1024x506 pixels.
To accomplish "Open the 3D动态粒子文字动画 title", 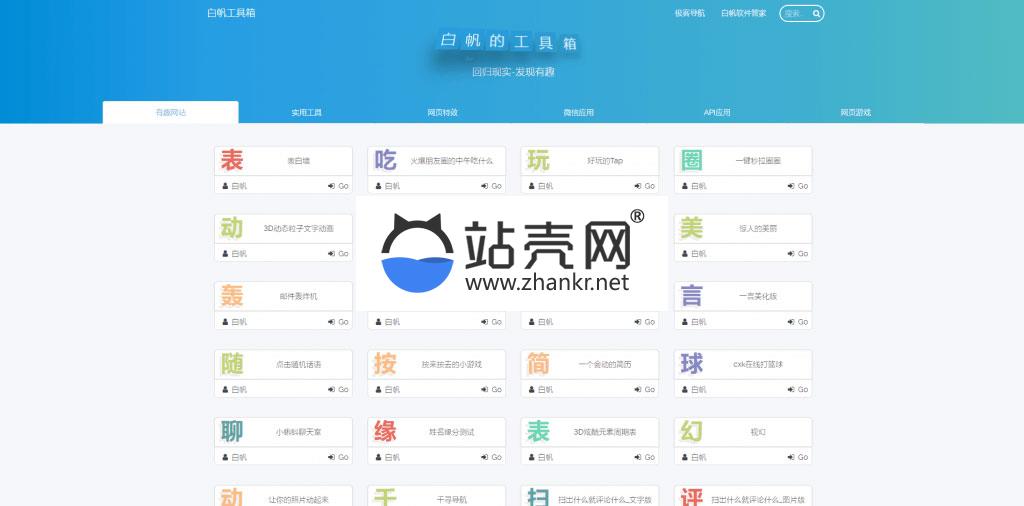I will (298, 229).
